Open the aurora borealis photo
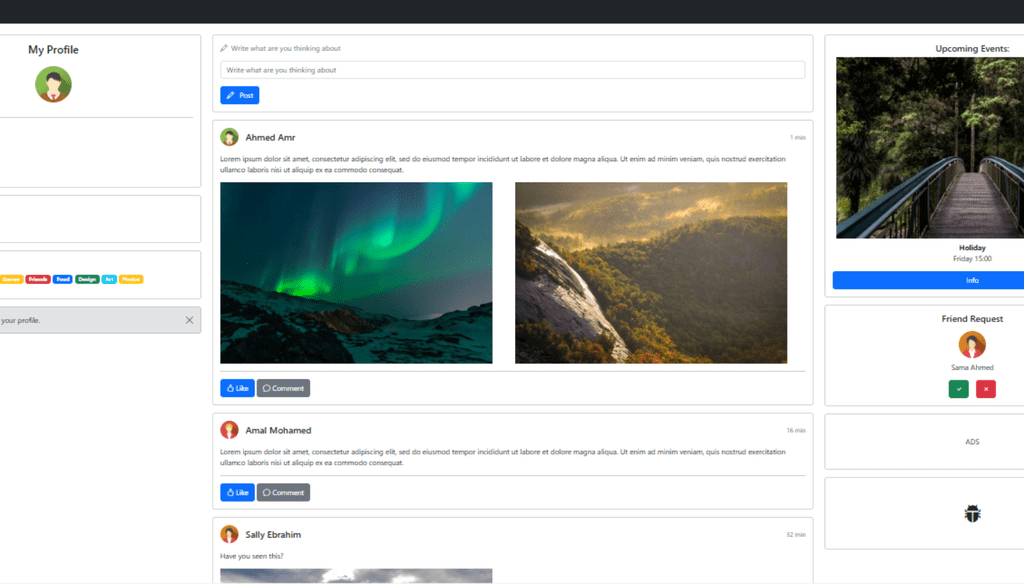 coord(356,272)
